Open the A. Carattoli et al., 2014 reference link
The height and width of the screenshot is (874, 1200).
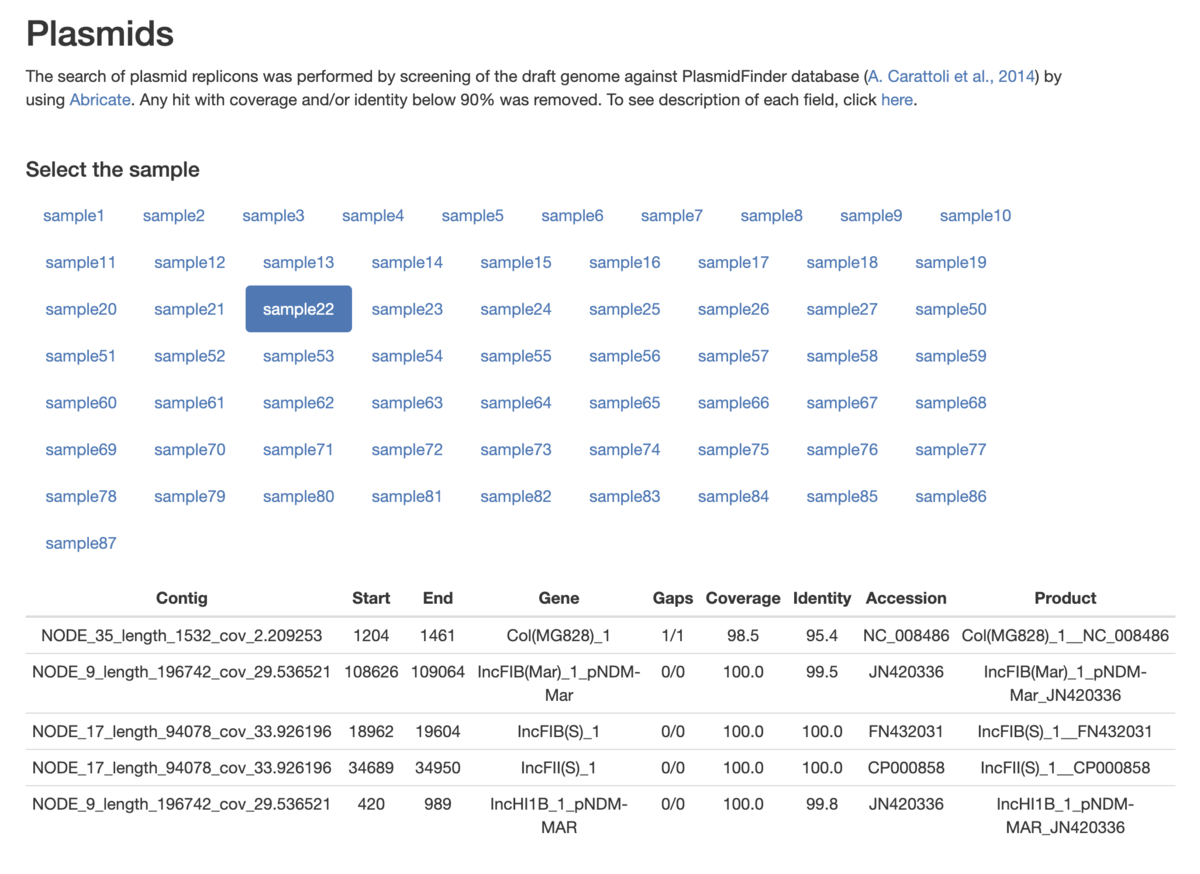953,76
